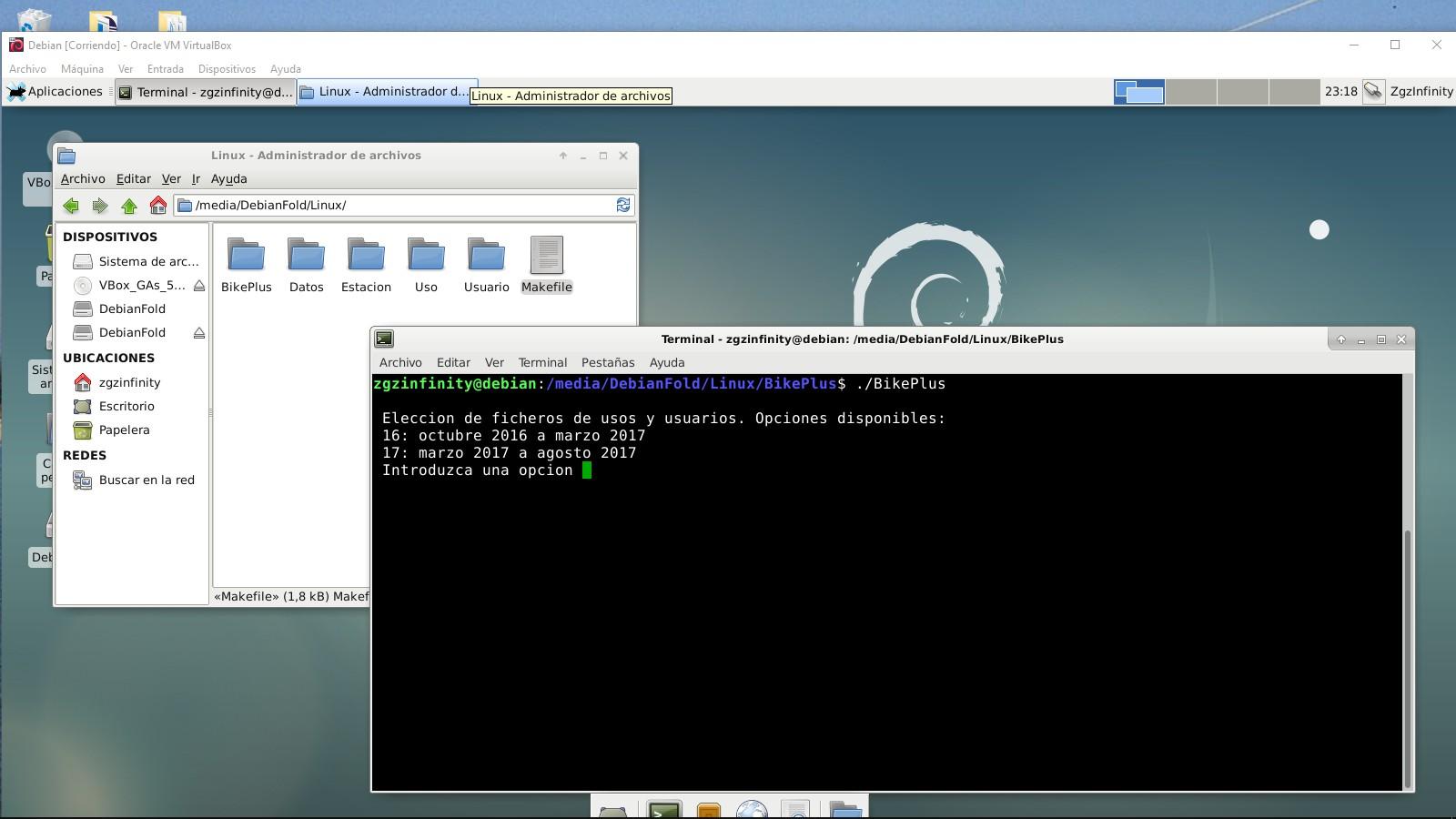Viewport: 1456px width, 819px height.
Task: Open Buscar en la red
Action: [133, 480]
